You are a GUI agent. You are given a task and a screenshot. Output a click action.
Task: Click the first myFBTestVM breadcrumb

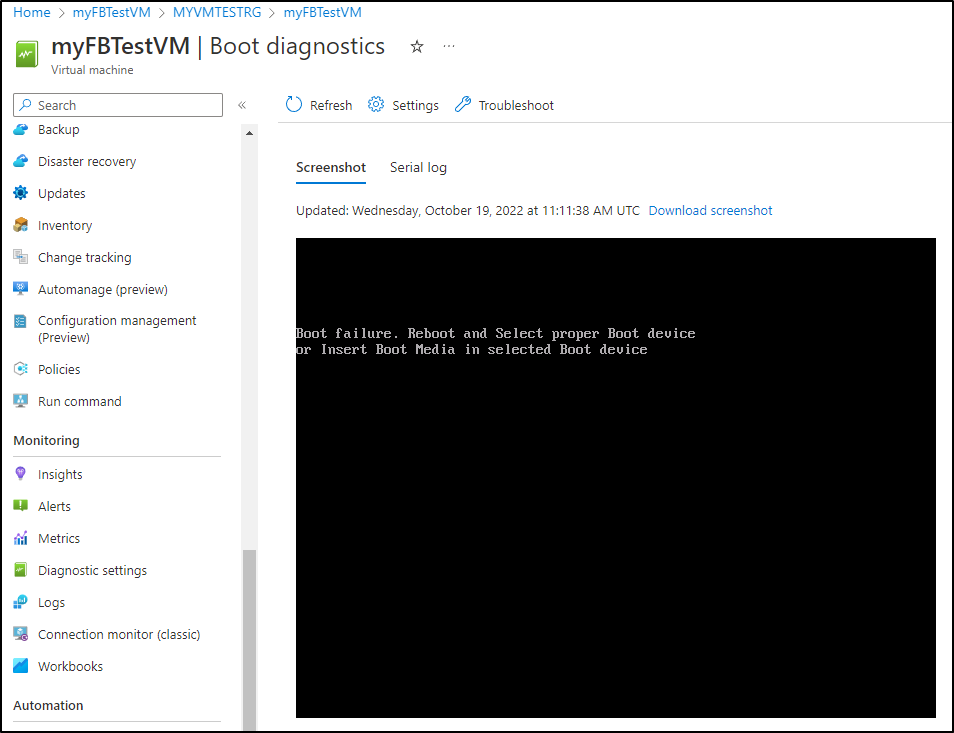111,12
